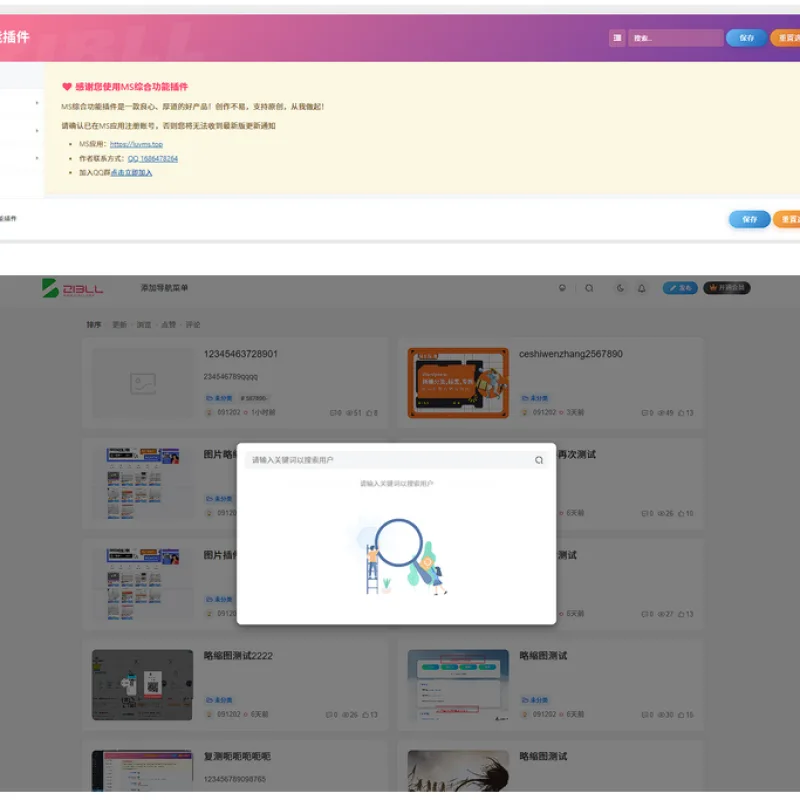Click the 未分类 tag on post 12345463728901
800x800 pixels.
[219, 398]
